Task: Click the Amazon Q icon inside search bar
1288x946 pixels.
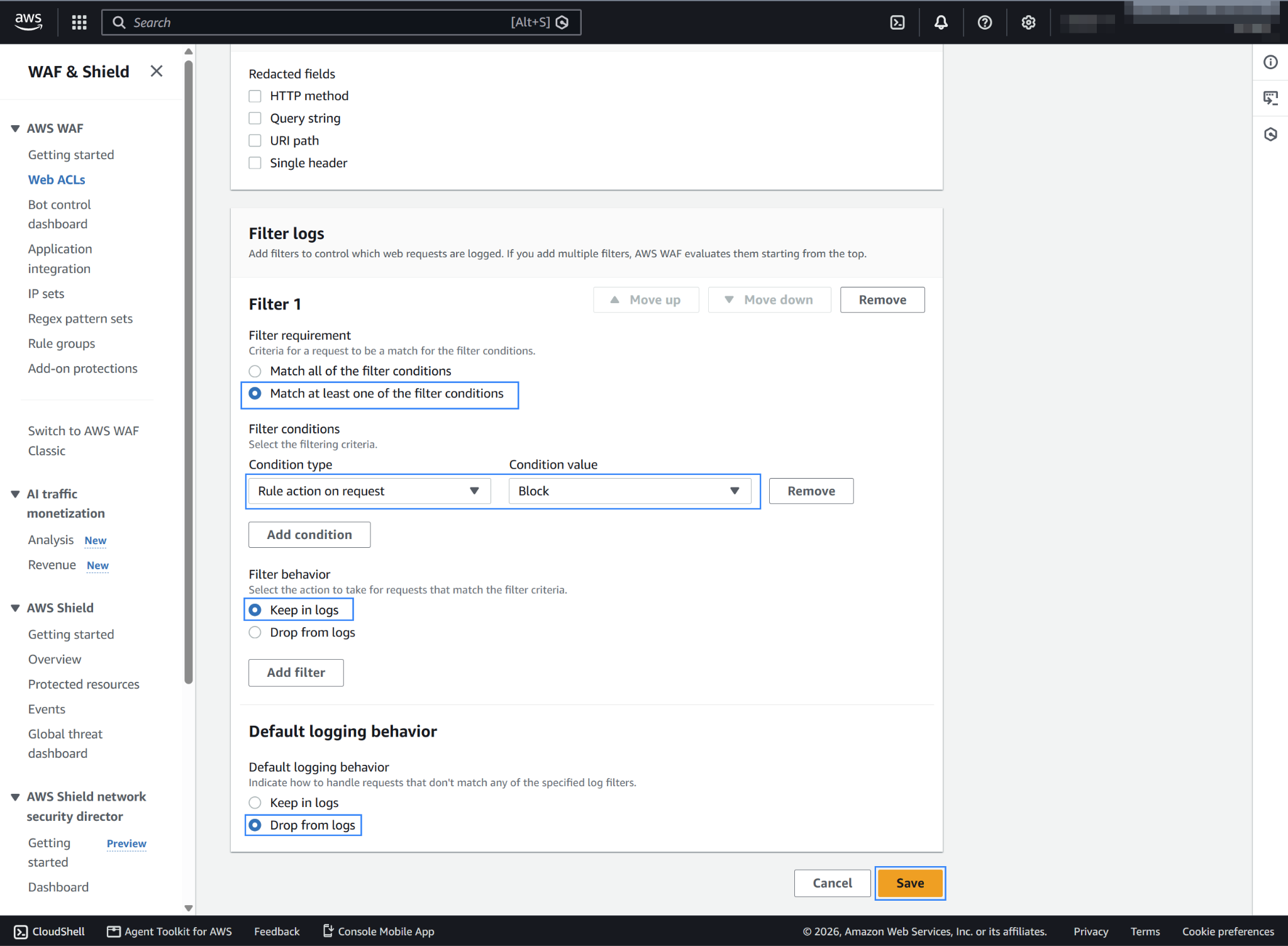Action: [562, 23]
